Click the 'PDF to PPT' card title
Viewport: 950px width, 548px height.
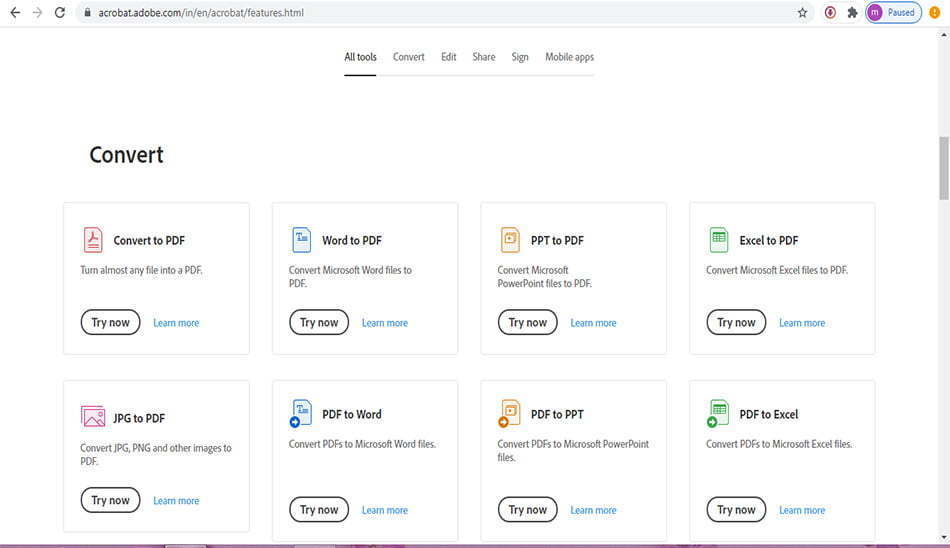pyautogui.click(x=557, y=415)
